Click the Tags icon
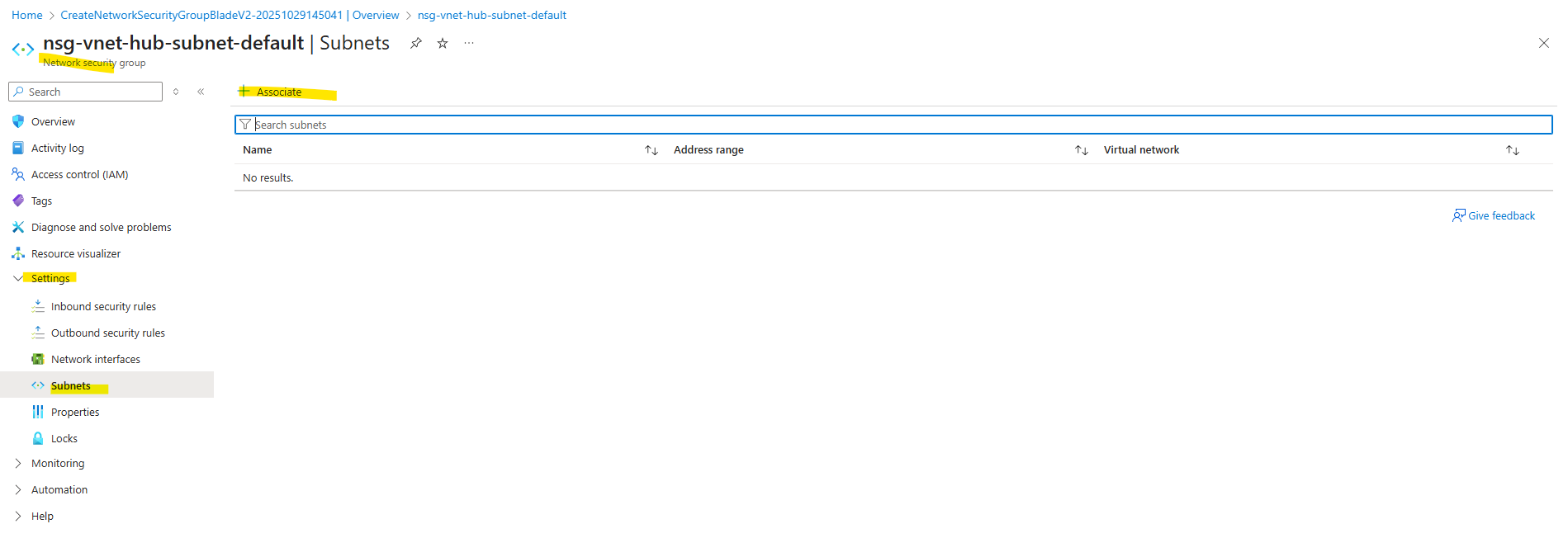 point(18,201)
